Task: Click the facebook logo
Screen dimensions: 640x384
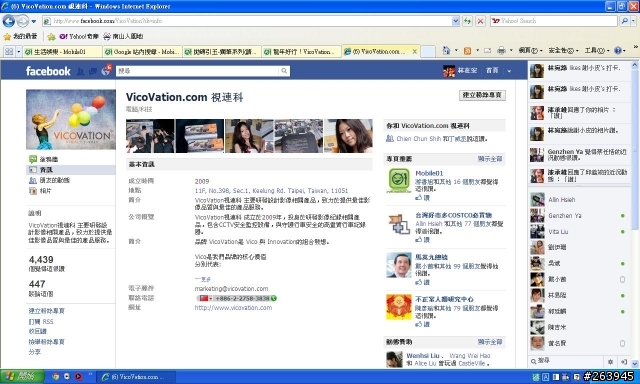Action: pos(48,71)
